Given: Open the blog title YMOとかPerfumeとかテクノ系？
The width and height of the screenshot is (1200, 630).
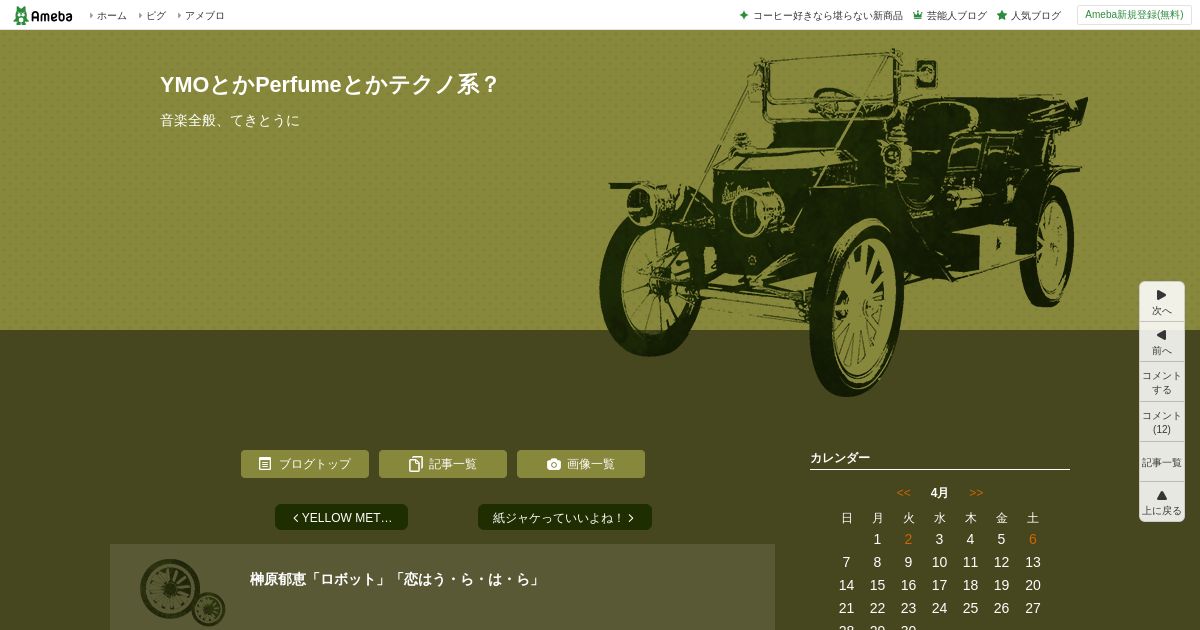Looking at the screenshot, I should (329, 84).
